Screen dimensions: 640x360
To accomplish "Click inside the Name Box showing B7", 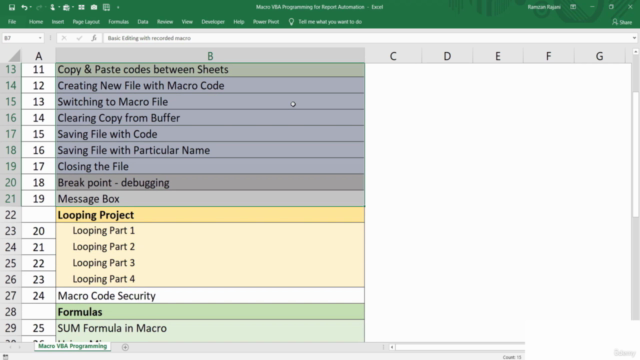I will pos(20,38).
